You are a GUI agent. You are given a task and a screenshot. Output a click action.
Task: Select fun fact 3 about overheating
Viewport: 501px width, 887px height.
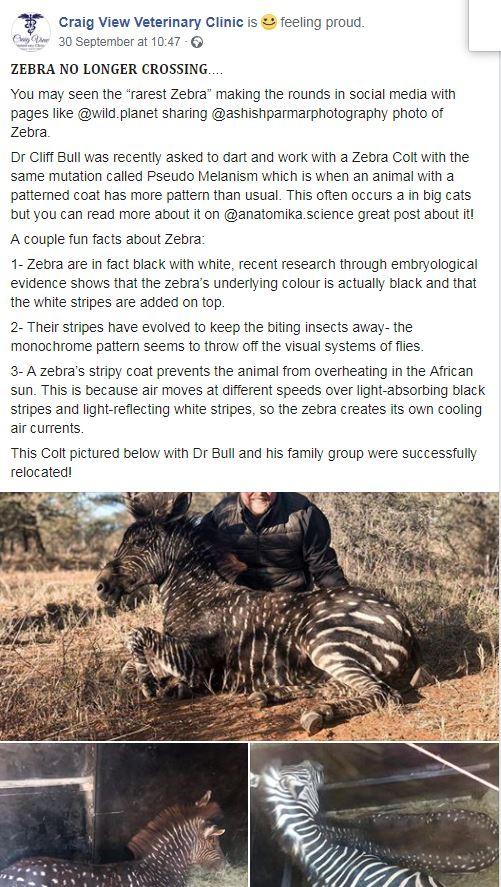[x=248, y=400]
